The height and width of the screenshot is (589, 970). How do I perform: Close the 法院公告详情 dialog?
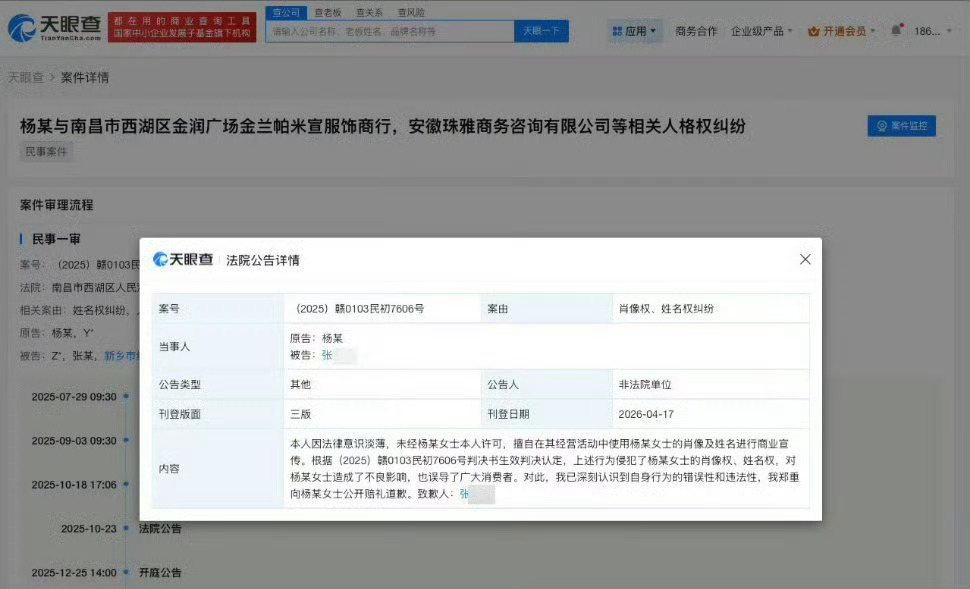pyautogui.click(x=805, y=258)
